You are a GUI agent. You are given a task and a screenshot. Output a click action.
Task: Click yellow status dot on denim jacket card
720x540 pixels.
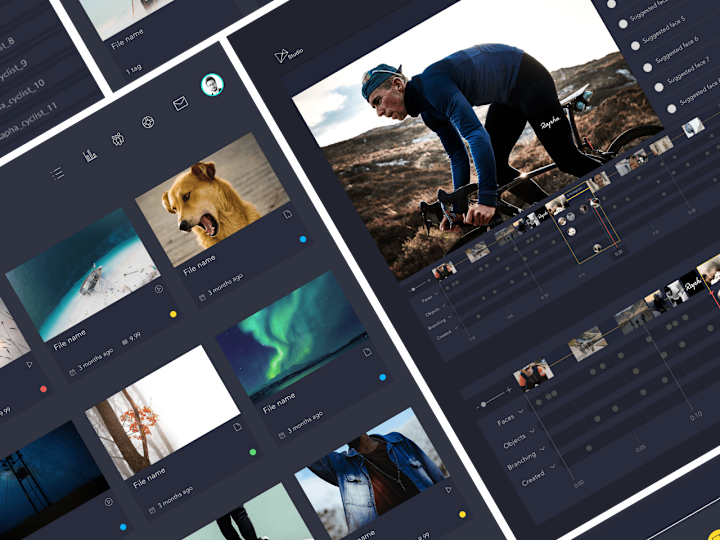pos(462,514)
